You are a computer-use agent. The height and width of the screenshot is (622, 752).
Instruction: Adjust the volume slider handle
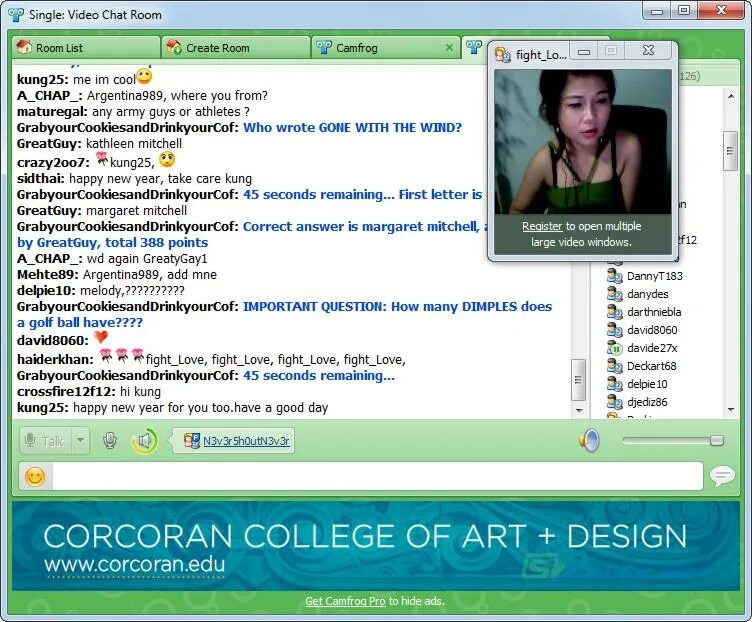[x=717, y=440]
